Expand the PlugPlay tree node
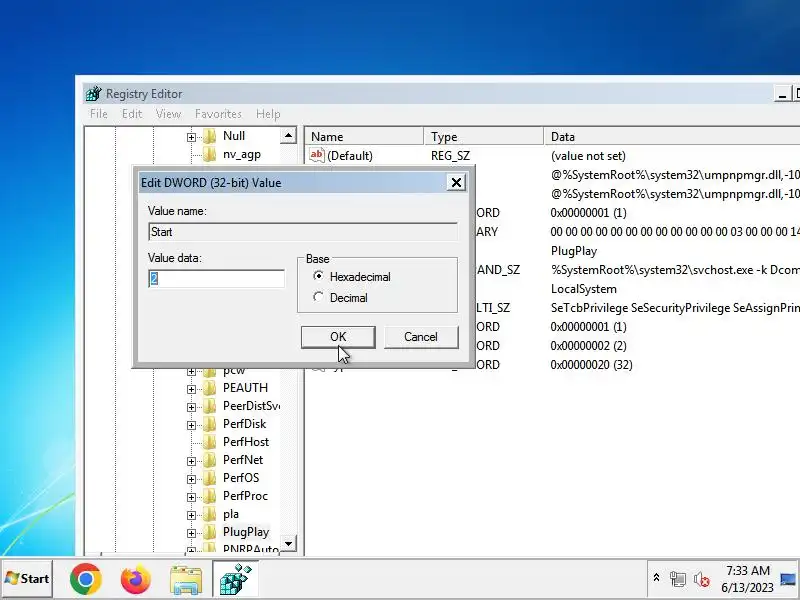This screenshot has width=800, height=600. 191,533
